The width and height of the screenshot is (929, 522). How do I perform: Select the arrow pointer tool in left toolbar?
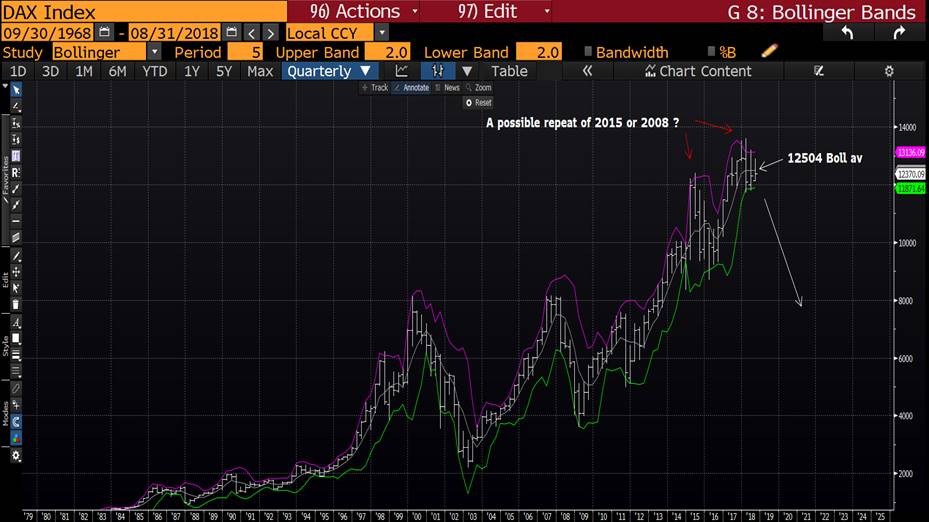click(x=16, y=90)
